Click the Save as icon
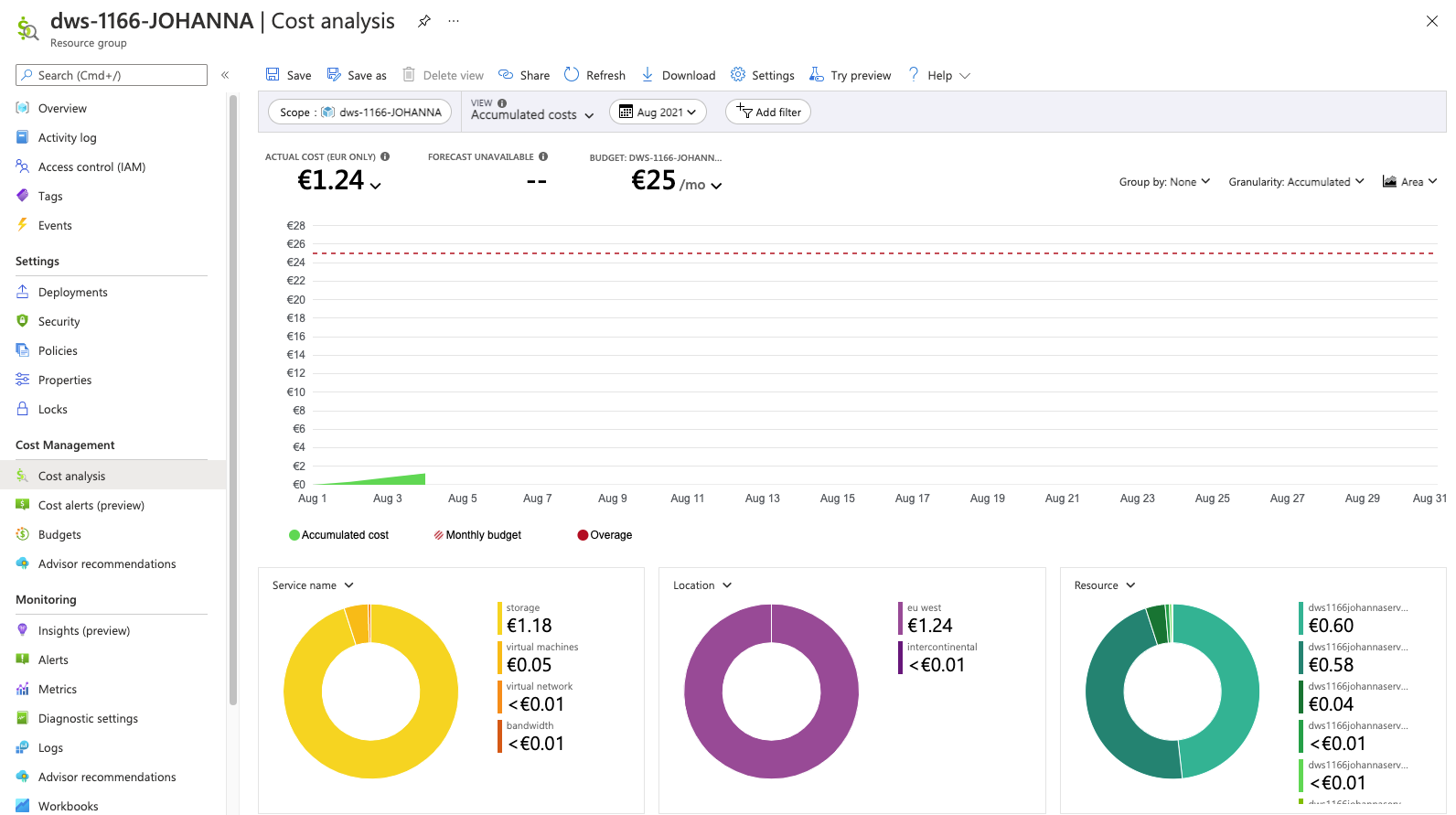The height and width of the screenshot is (815, 1456). 334,75
